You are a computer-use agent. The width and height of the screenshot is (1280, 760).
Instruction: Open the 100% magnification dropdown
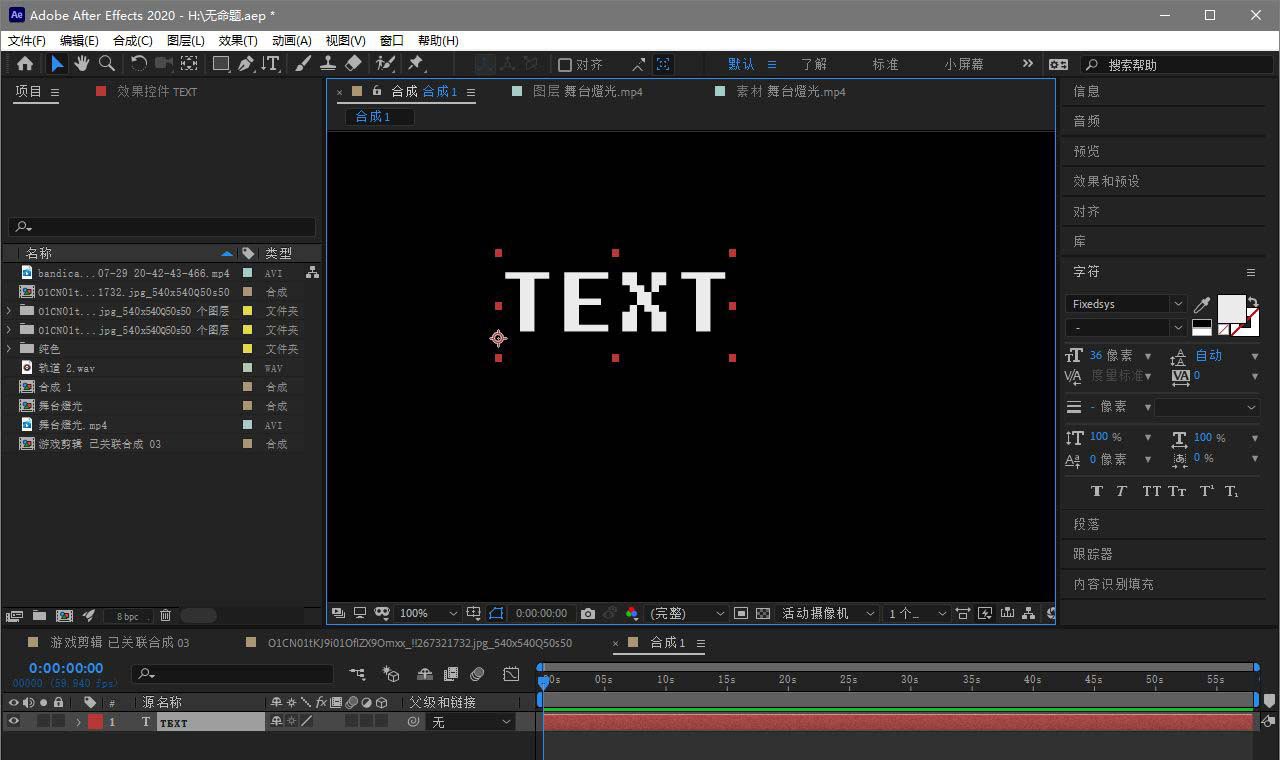point(453,613)
